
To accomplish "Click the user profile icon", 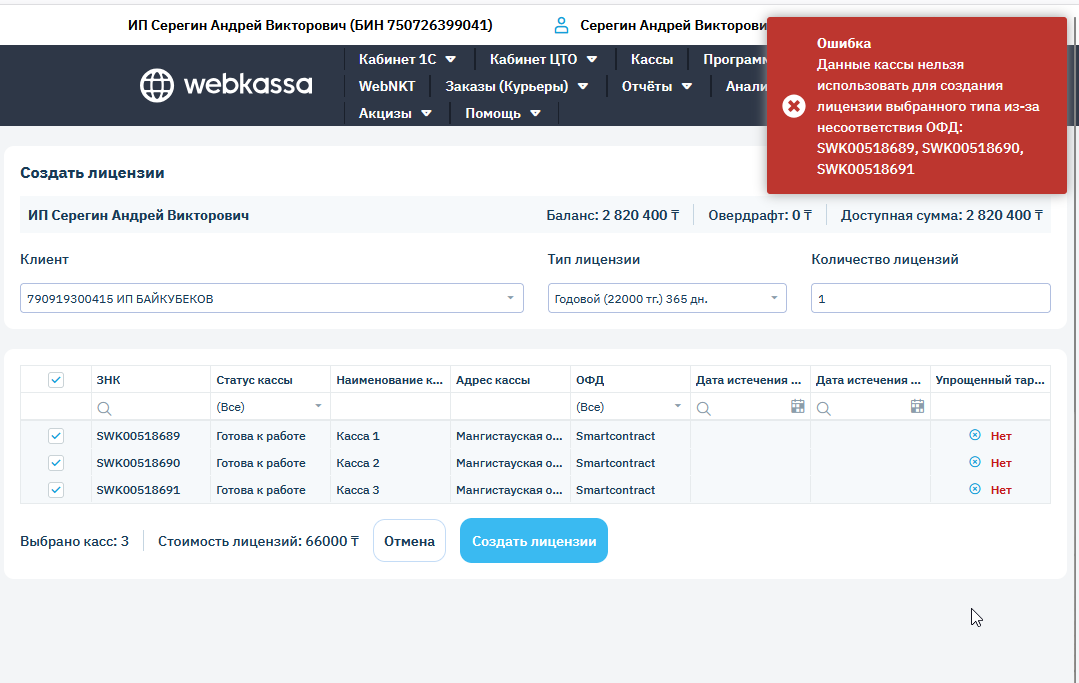I will 562,25.
